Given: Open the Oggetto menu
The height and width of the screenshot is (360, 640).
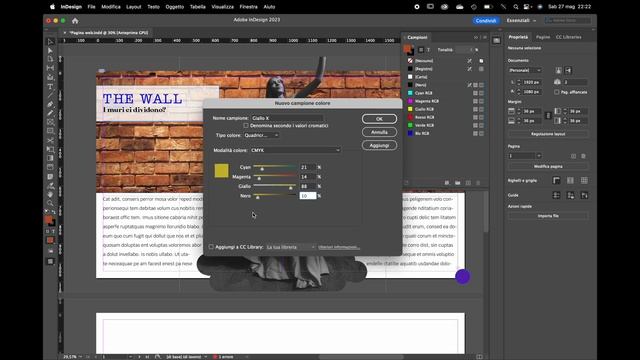Looking at the screenshot, I should point(175,7).
